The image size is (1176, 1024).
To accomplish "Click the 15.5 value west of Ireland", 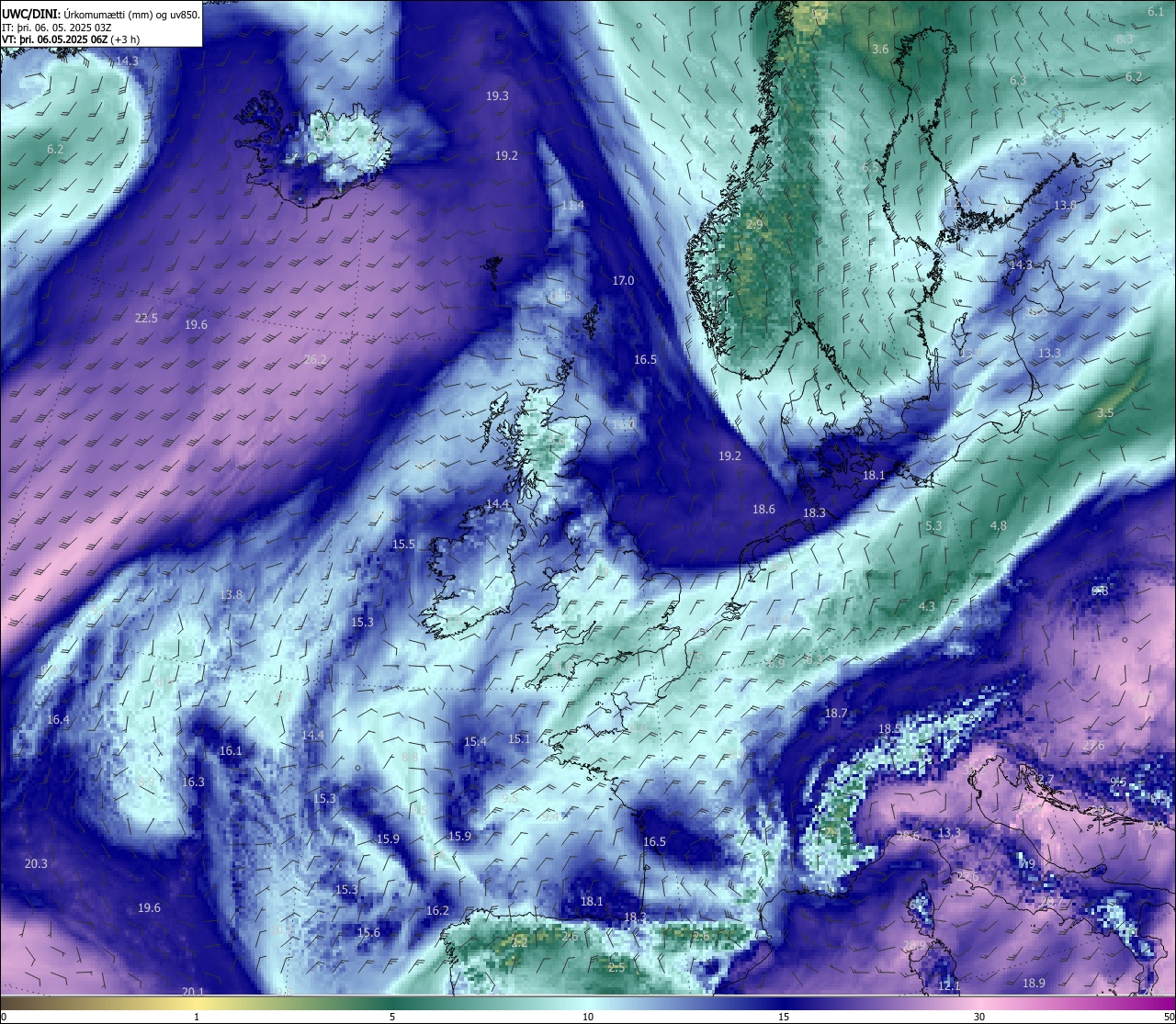I will (x=403, y=544).
